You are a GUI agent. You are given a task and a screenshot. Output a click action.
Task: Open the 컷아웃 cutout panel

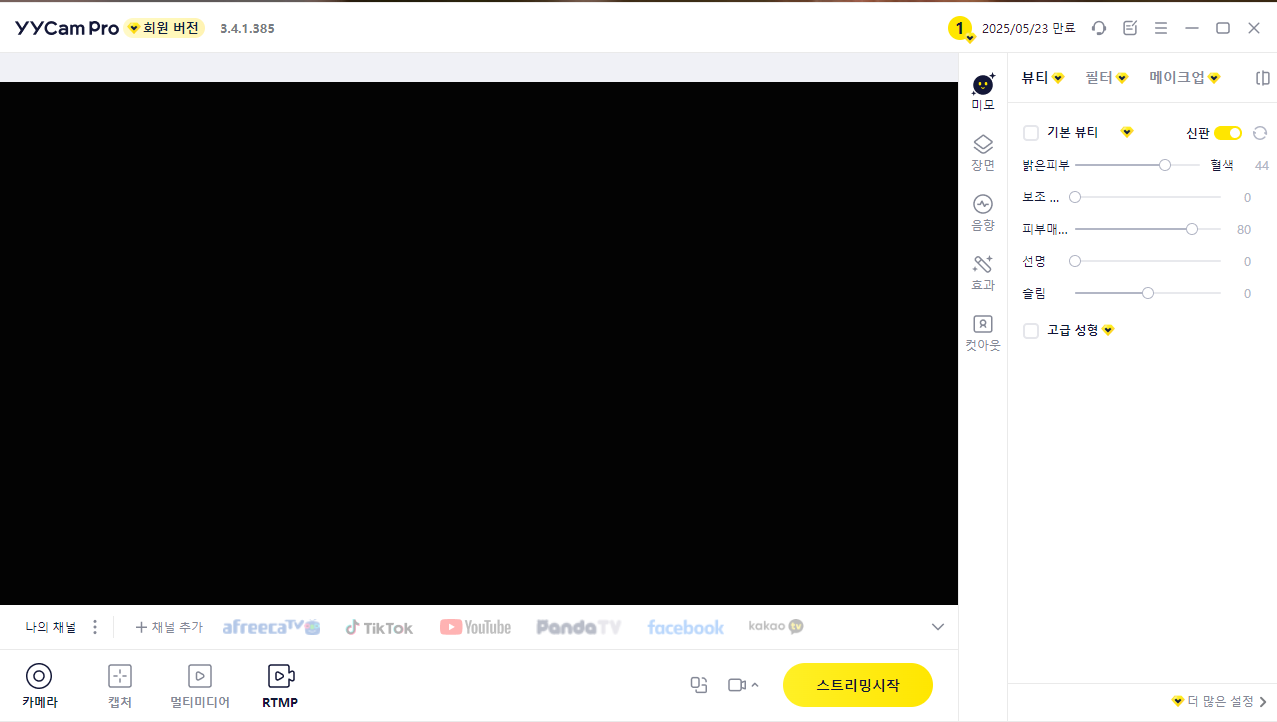(983, 333)
